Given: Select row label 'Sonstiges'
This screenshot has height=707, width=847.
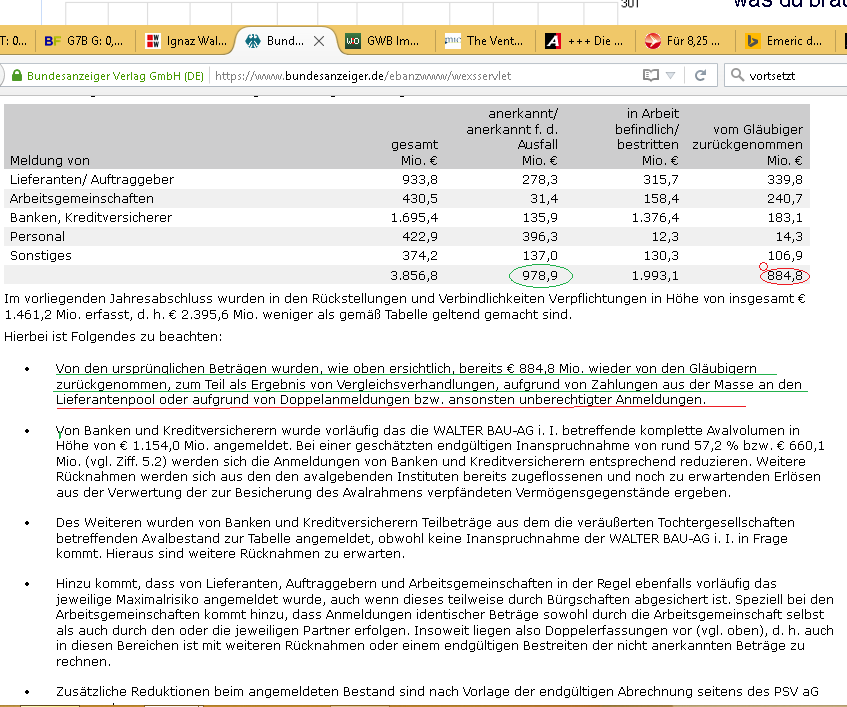Looking at the screenshot, I should click(x=41, y=255).
